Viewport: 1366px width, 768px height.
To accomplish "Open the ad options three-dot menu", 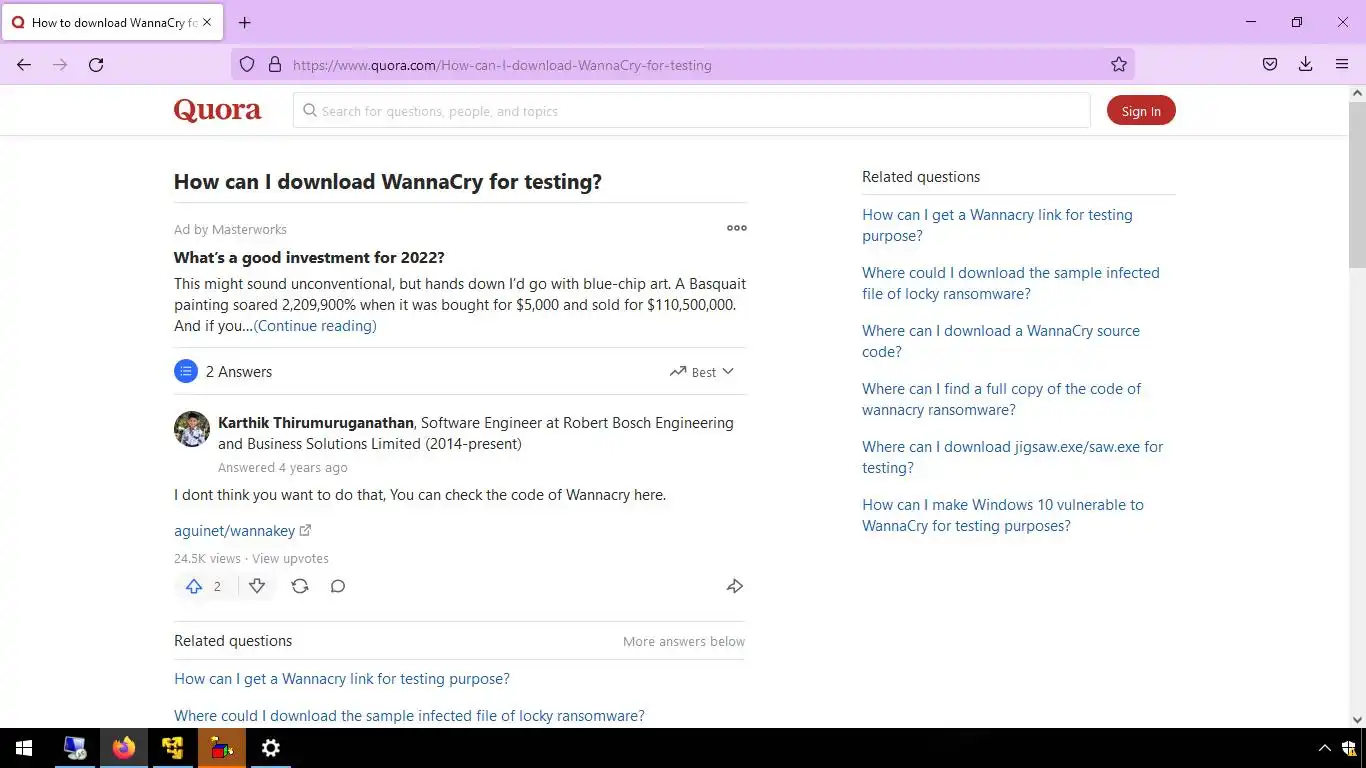I will (737, 228).
